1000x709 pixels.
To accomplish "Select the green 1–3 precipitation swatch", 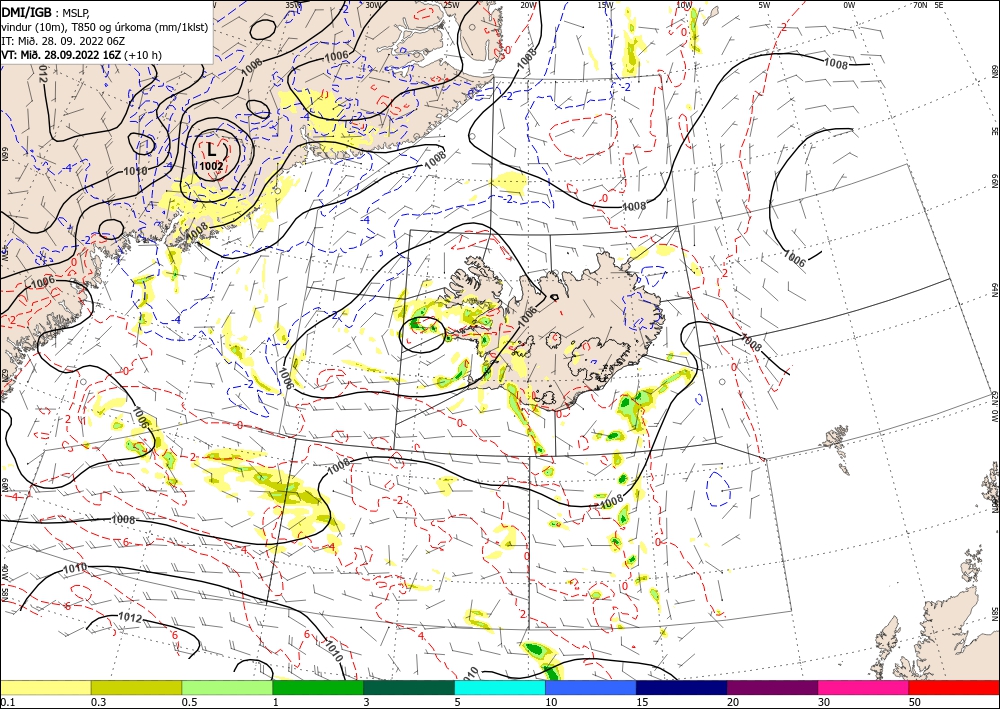I will click(x=318, y=688).
